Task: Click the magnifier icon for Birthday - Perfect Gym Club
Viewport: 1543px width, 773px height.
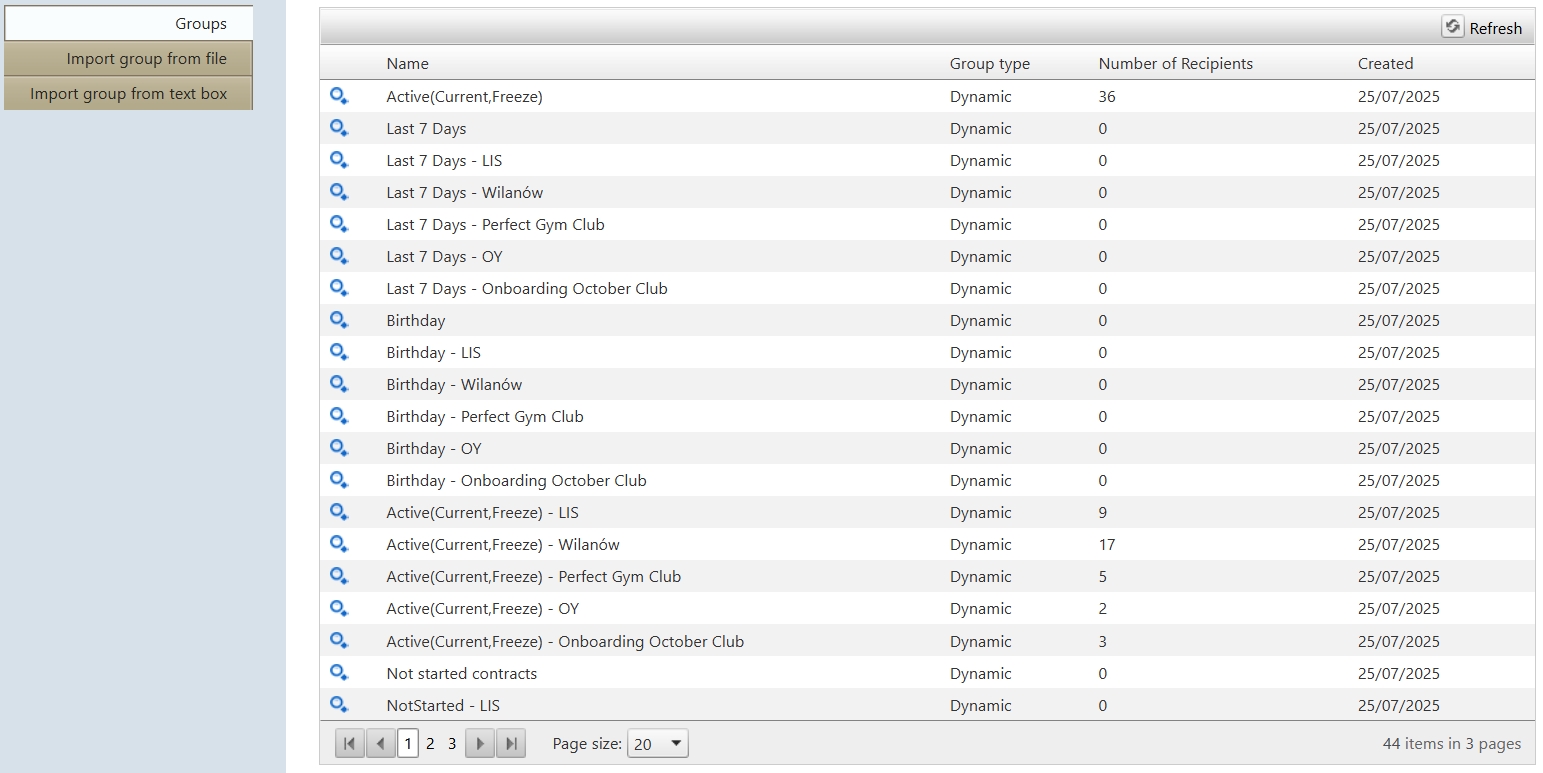Action: tap(339, 416)
